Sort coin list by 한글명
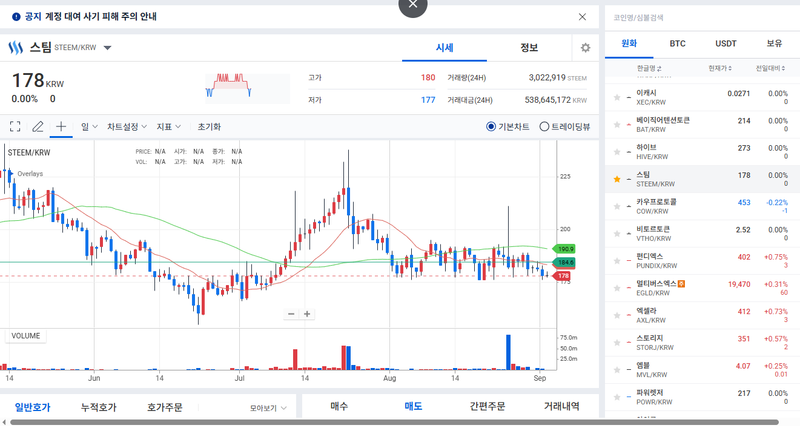 (x=648, y=68)
